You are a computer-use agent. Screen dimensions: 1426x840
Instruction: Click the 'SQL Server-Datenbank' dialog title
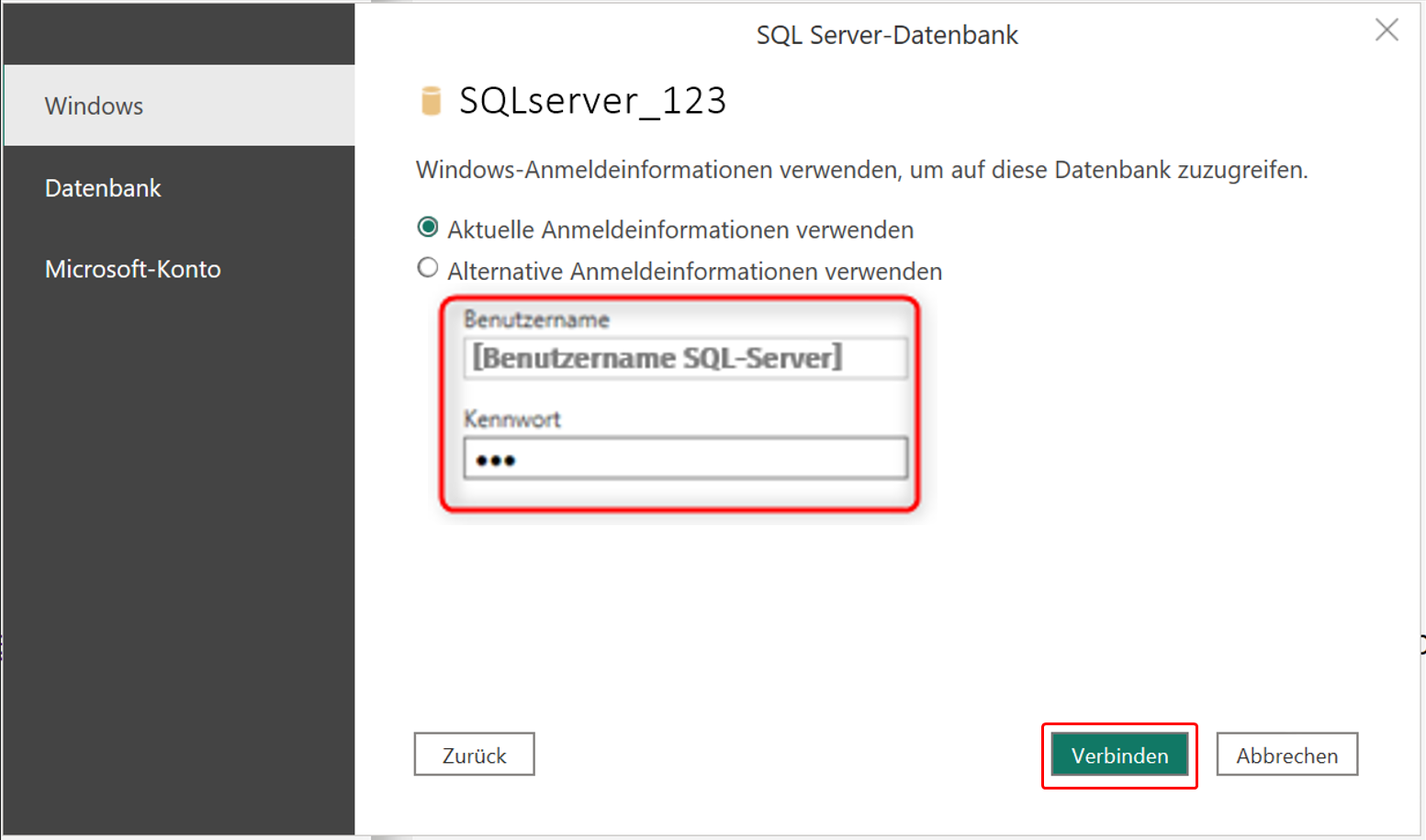pos(887,35)
